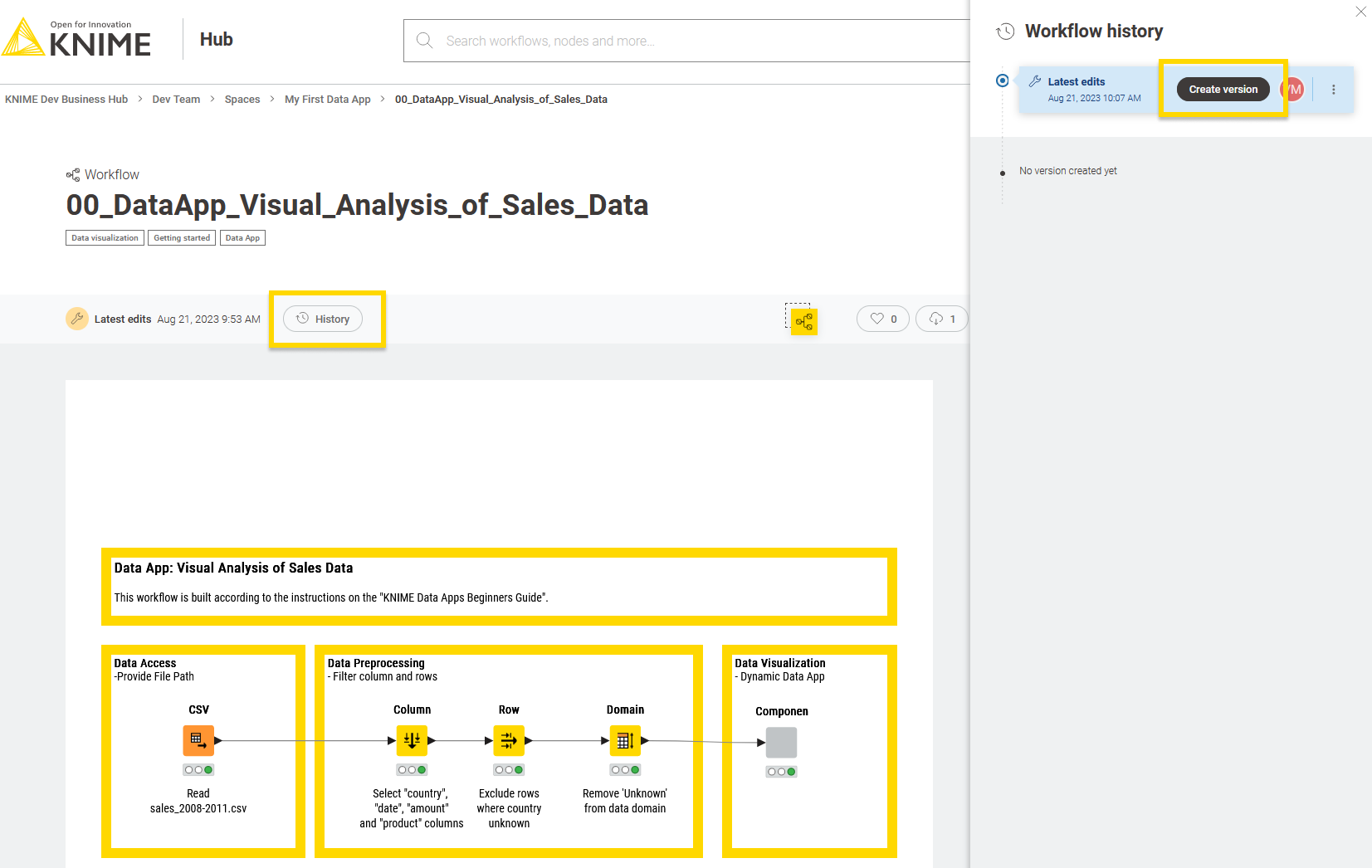Click the wrench icon in history entry
This screenshot has height=868, width=1372.
tap(1035, 81)
